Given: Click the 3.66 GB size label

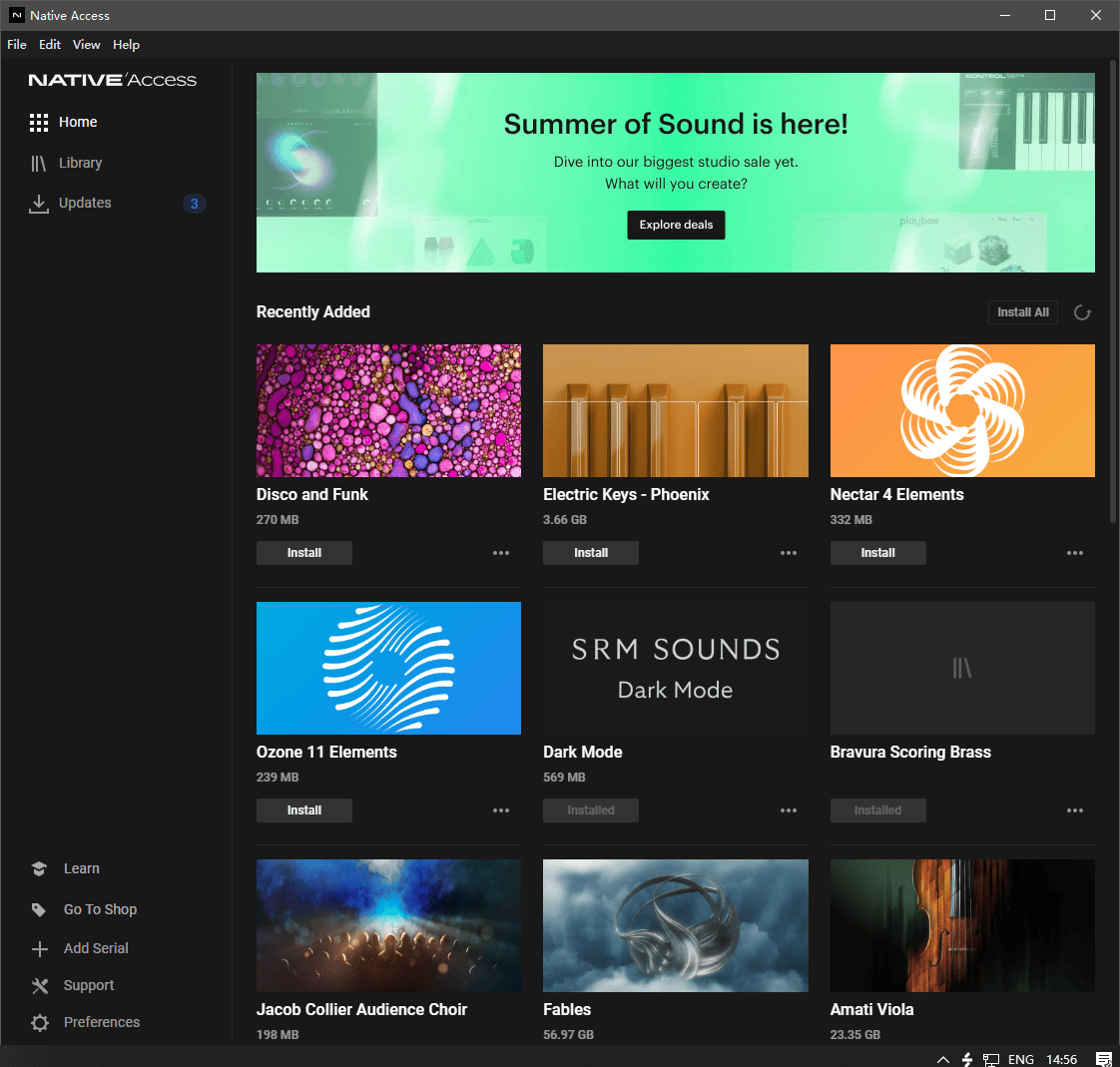Looking at the screenshot, I should 564,520.
